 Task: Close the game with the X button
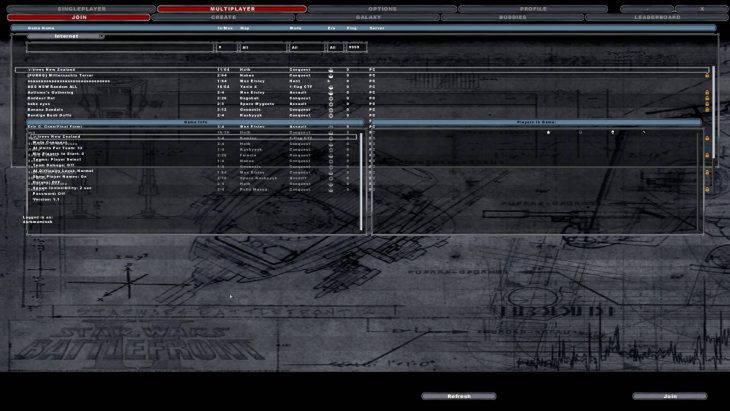(702, 9)
